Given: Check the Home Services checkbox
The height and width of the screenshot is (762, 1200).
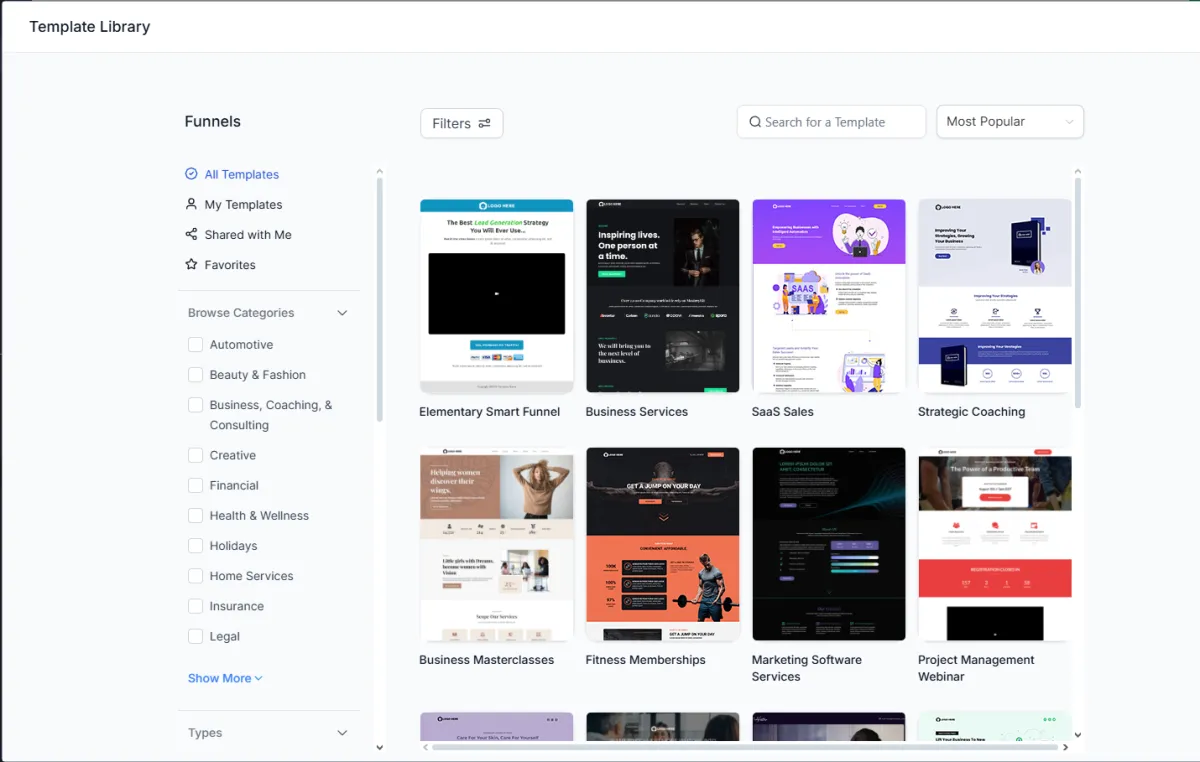Looking at the screenshot, I should (195, 576).
